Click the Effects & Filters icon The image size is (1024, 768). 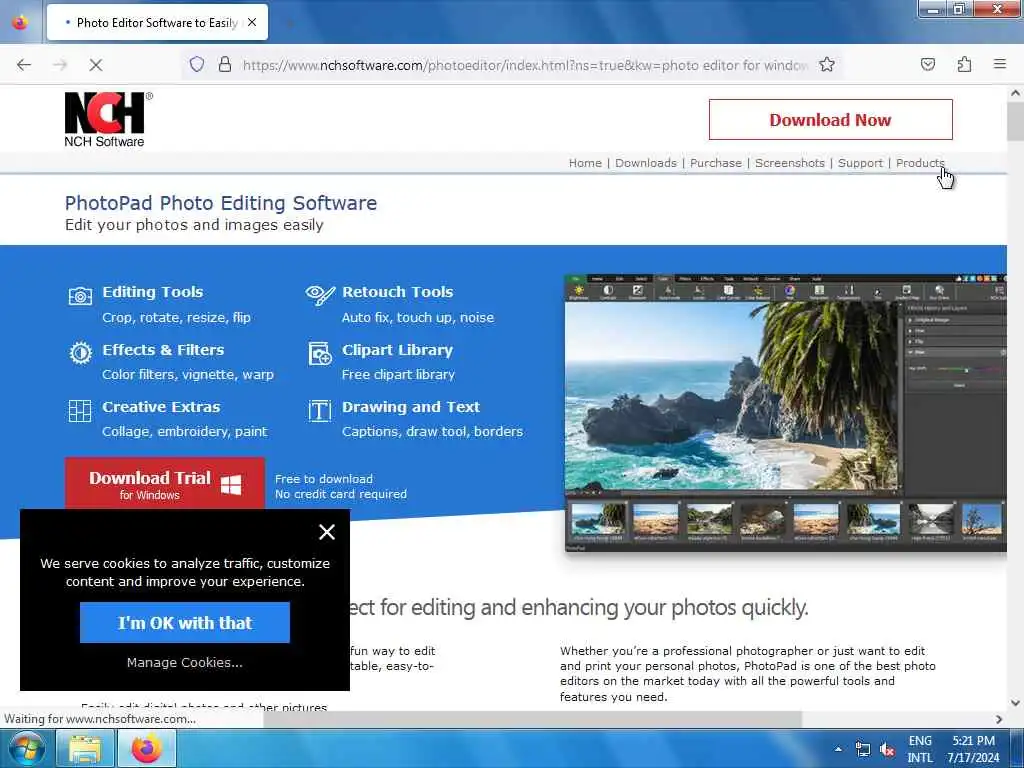pyautogui.click(x=80, y=353)
